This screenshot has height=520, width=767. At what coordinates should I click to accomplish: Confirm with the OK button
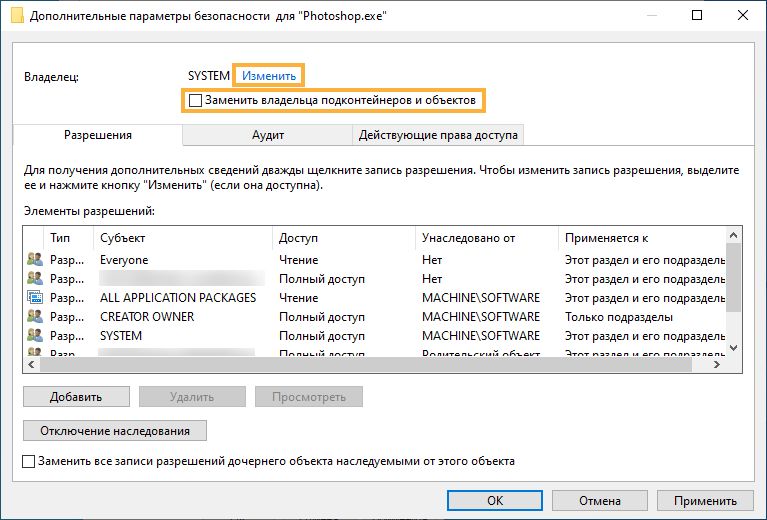[x=495, y=500]
